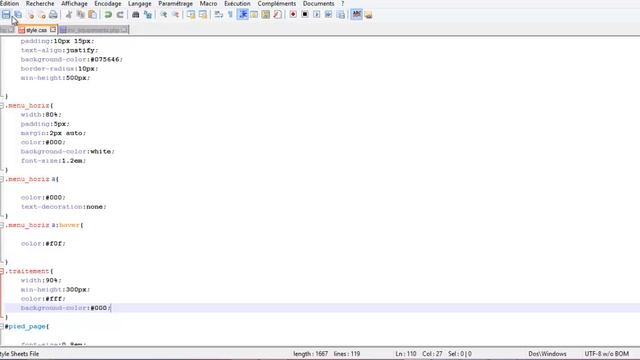Click the Print toolbar icon
Viewport: 640px width, 360px height.
53,15
